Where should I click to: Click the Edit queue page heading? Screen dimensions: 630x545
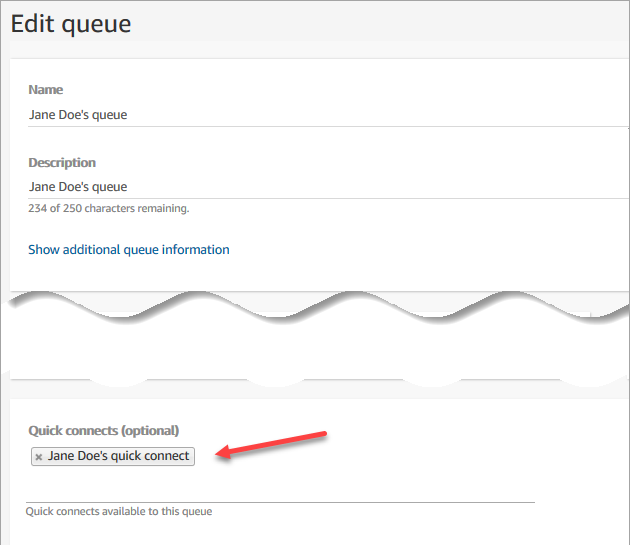point(71,23)
